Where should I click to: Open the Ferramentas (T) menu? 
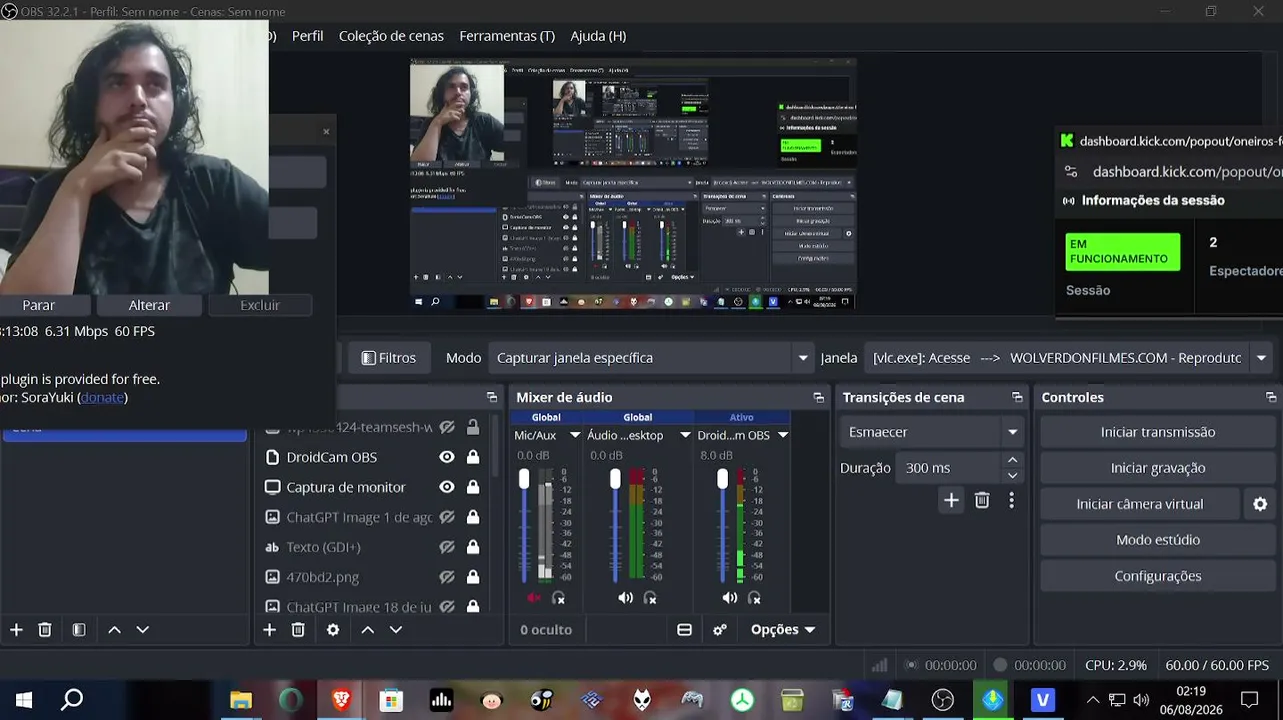pyautogui.click(x=507, y=36)
